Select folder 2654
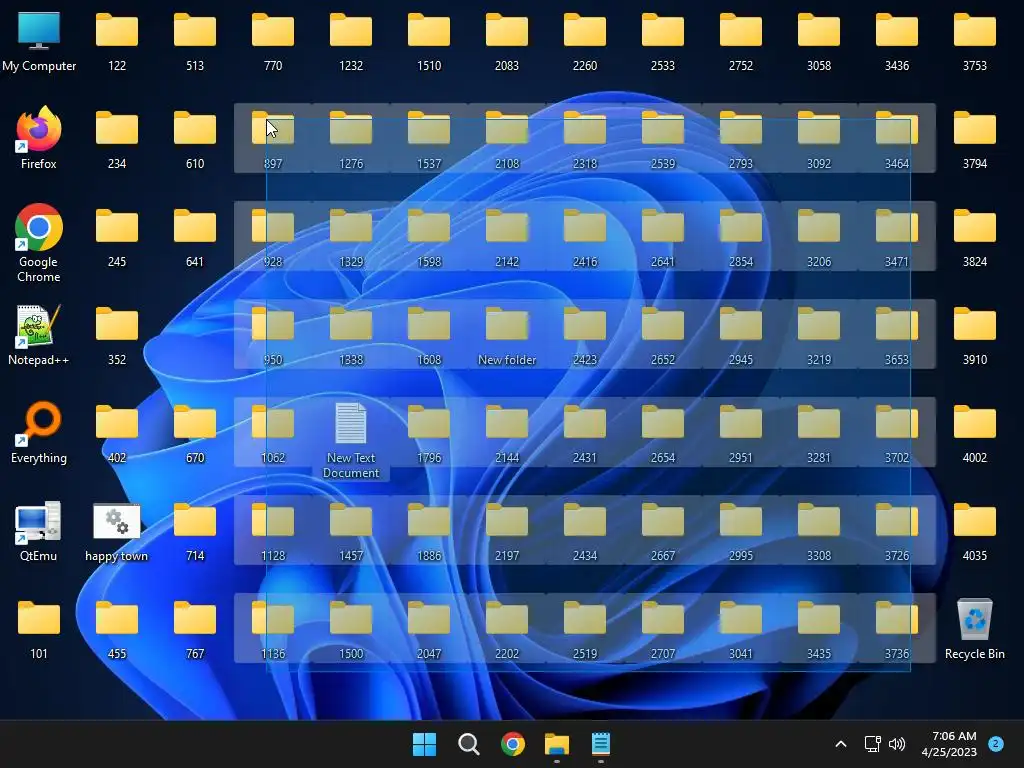This screenshot has height=768, width=1024. [x=663, y=432]
